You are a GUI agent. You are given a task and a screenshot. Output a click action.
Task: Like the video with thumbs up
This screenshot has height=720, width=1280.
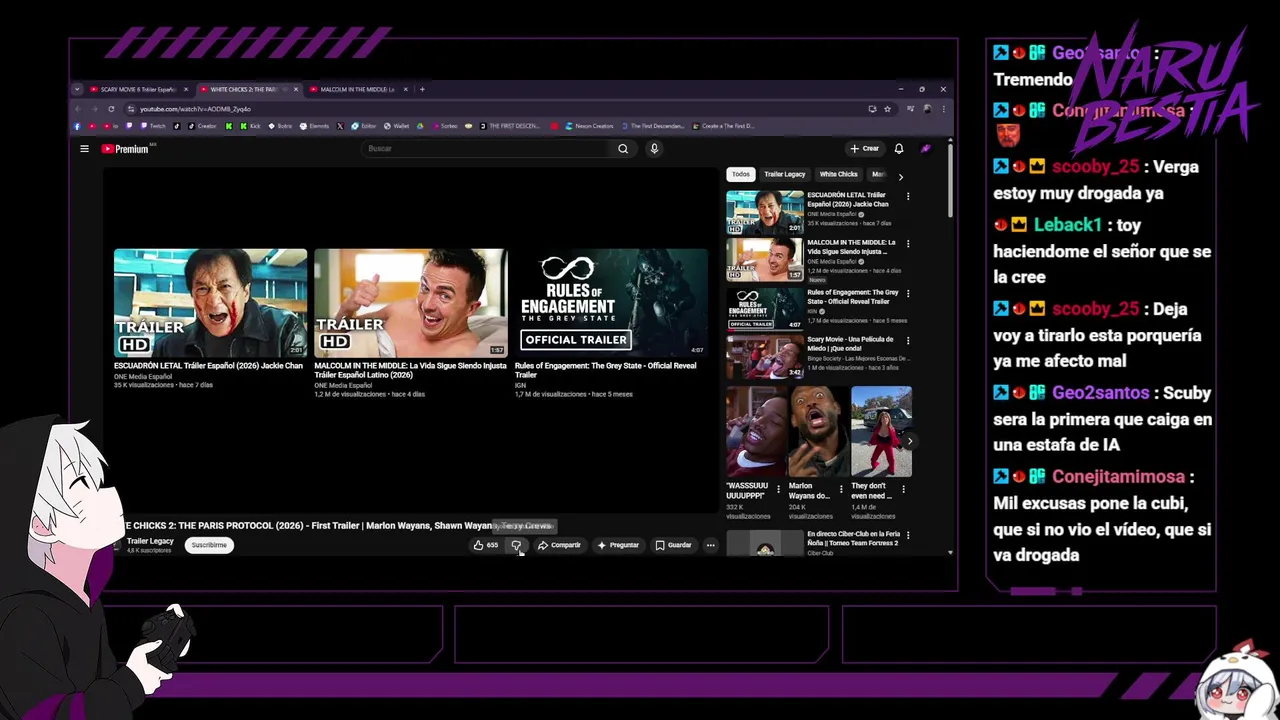click(x=486, y=545)
